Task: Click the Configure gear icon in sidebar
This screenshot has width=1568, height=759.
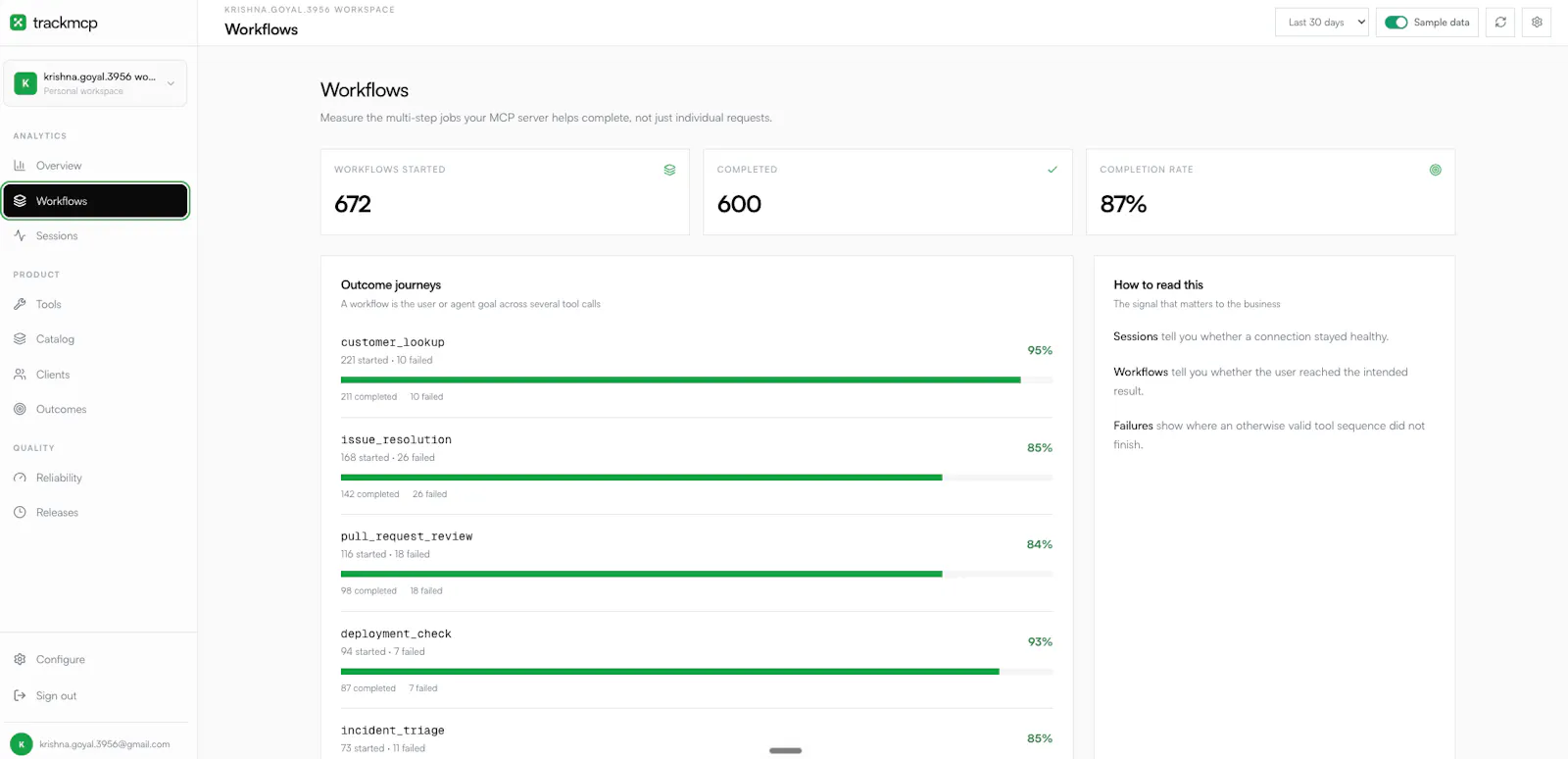Action: coord(20,660)
